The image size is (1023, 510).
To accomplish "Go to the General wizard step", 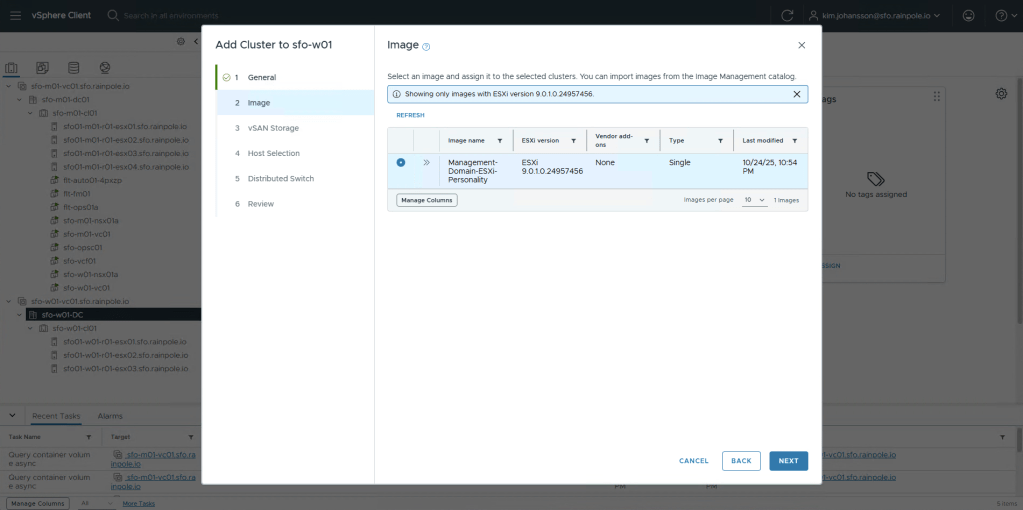I will (x=262, y=77).
